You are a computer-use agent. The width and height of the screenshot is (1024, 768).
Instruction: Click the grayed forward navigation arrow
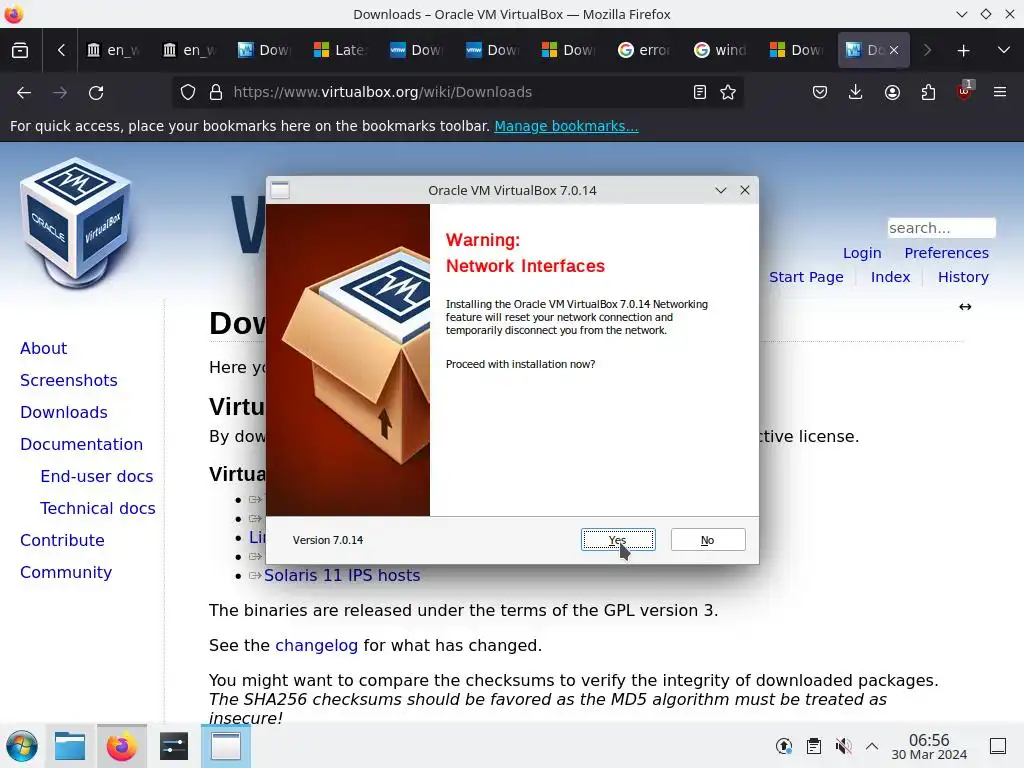(x=60, y=92)
